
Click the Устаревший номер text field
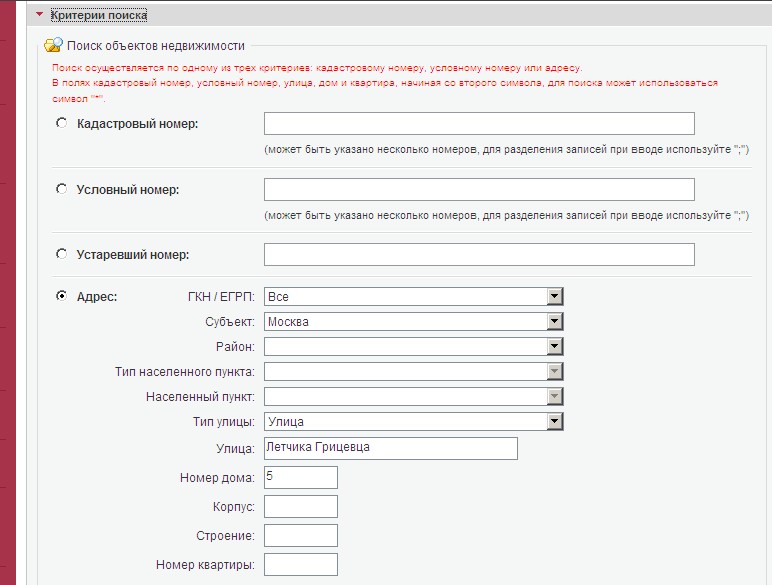479,254
